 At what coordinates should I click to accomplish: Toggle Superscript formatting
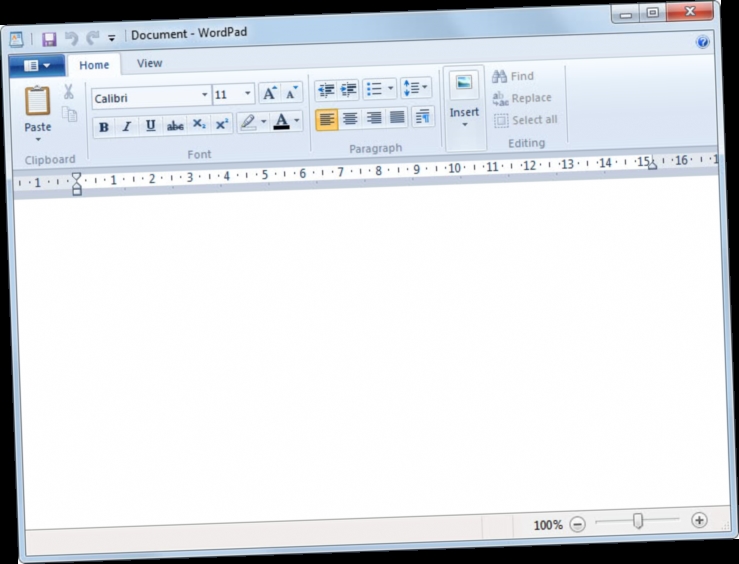click(x=222, y=124)
